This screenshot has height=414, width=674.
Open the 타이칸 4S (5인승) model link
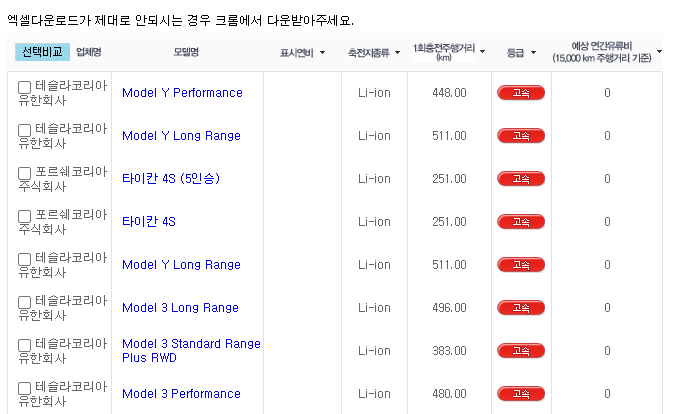click(x=171, y=178)
